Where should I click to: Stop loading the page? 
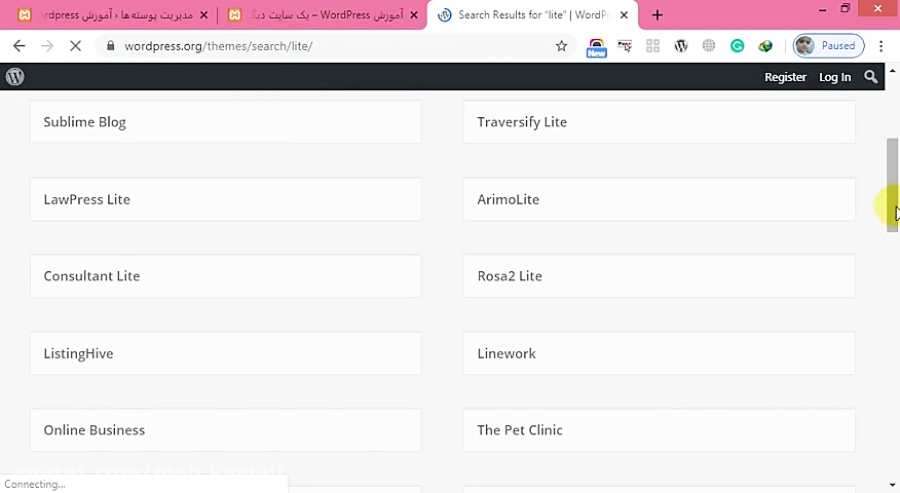(x=75, y=46)
